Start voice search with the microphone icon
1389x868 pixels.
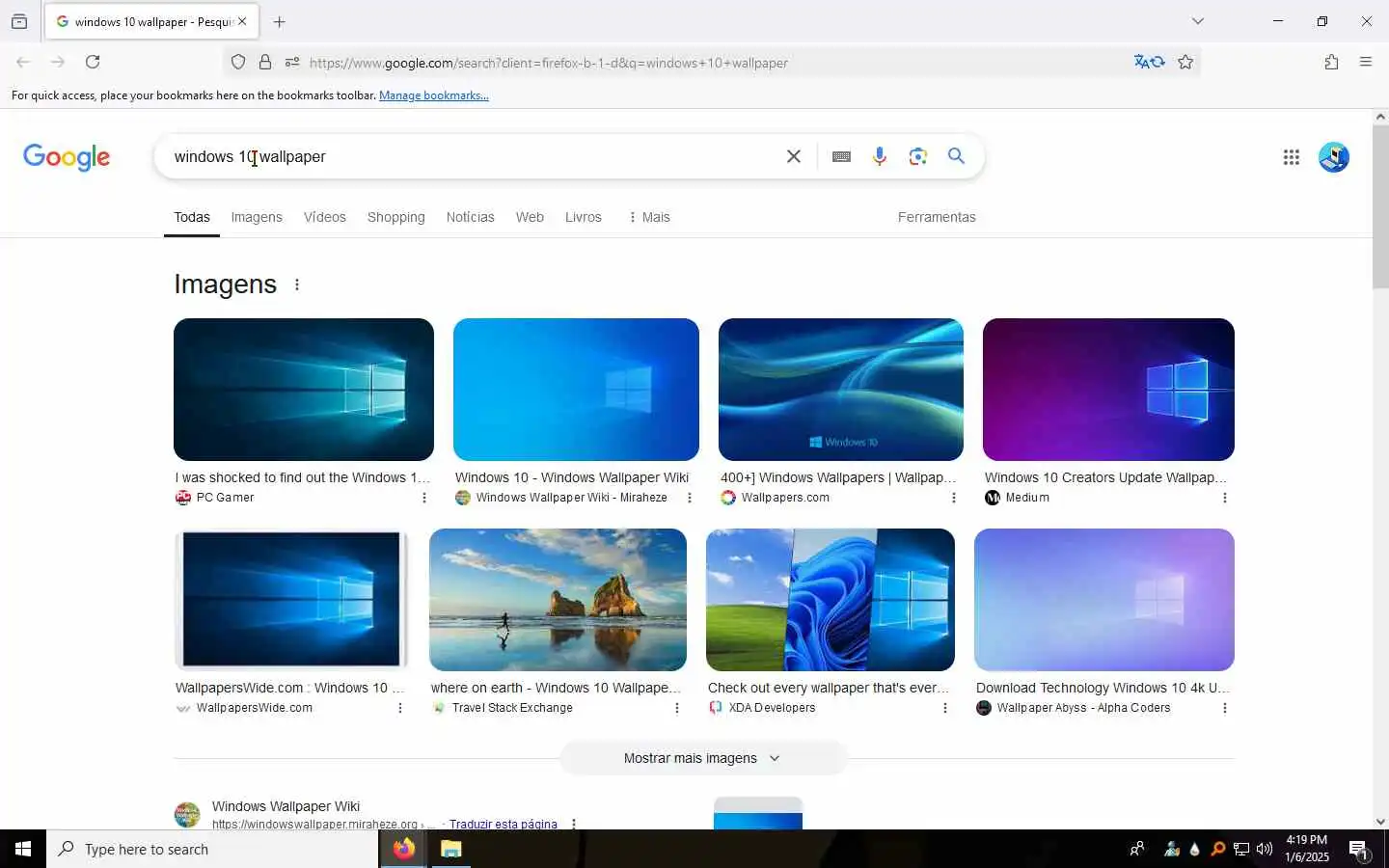[x=880, y=156]
